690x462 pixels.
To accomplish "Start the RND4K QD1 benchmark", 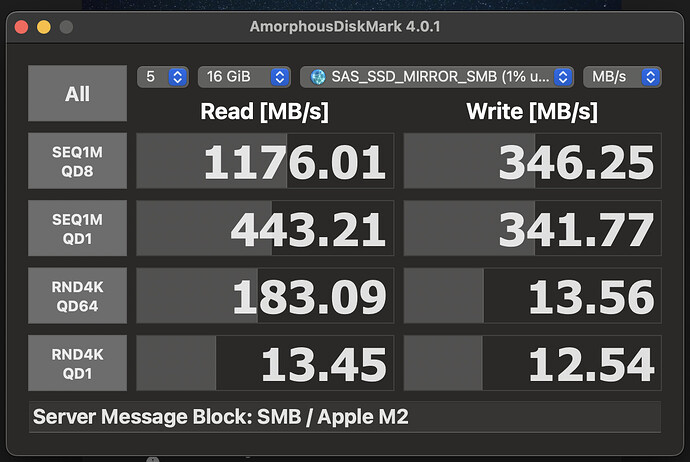I will pos(77,364).
